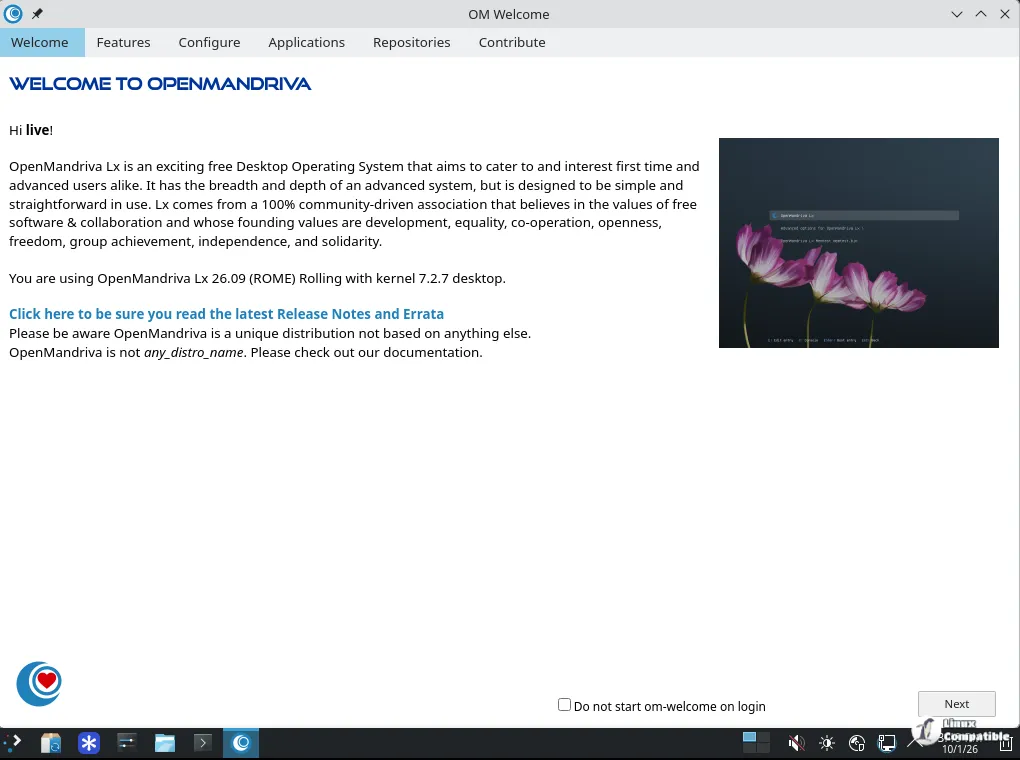This screenshot has height=760, width=1020.
Task: Click the text 'any_distro_name'
Action: [x=194, y=353]
